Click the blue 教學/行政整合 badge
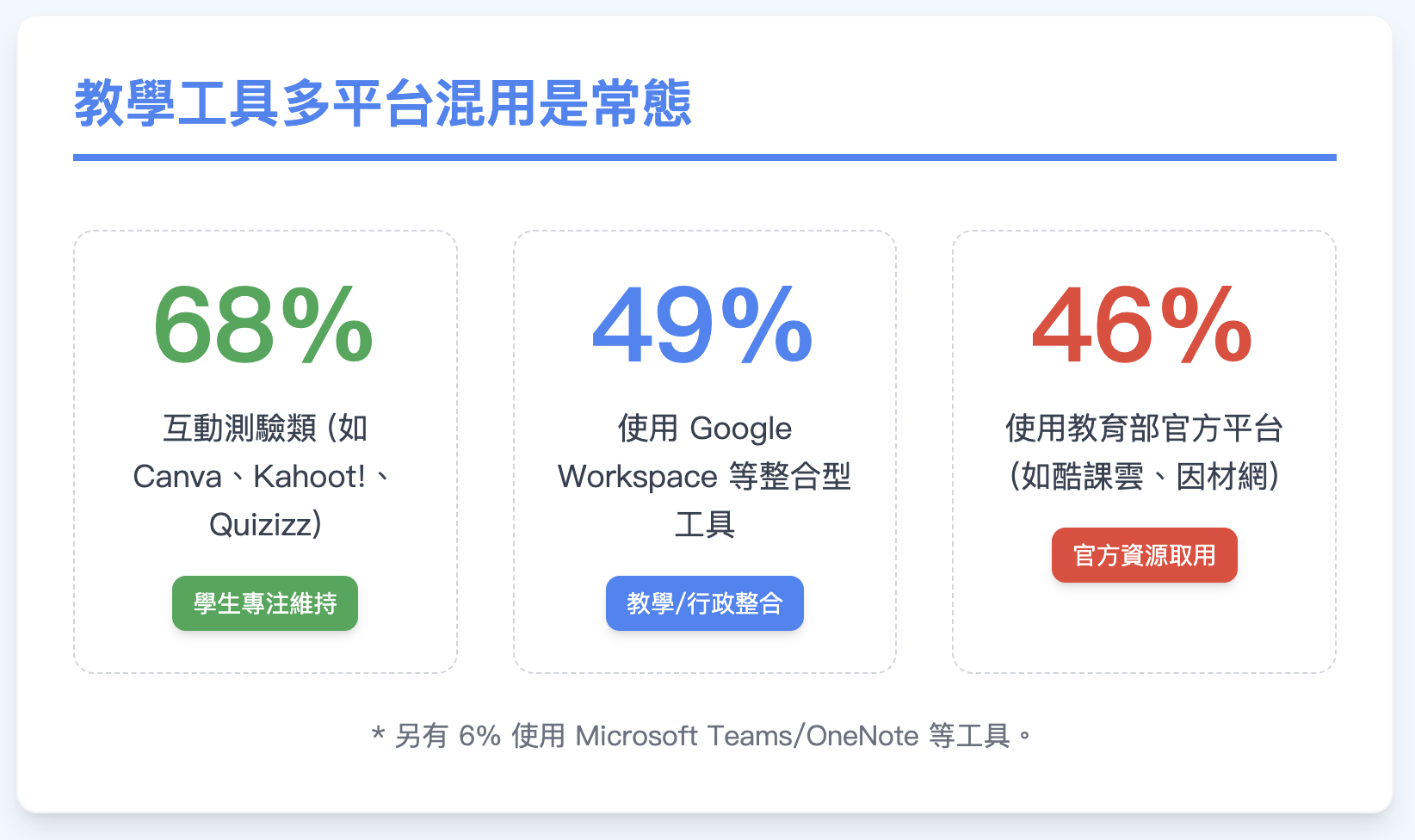 (x=704, y=603)
